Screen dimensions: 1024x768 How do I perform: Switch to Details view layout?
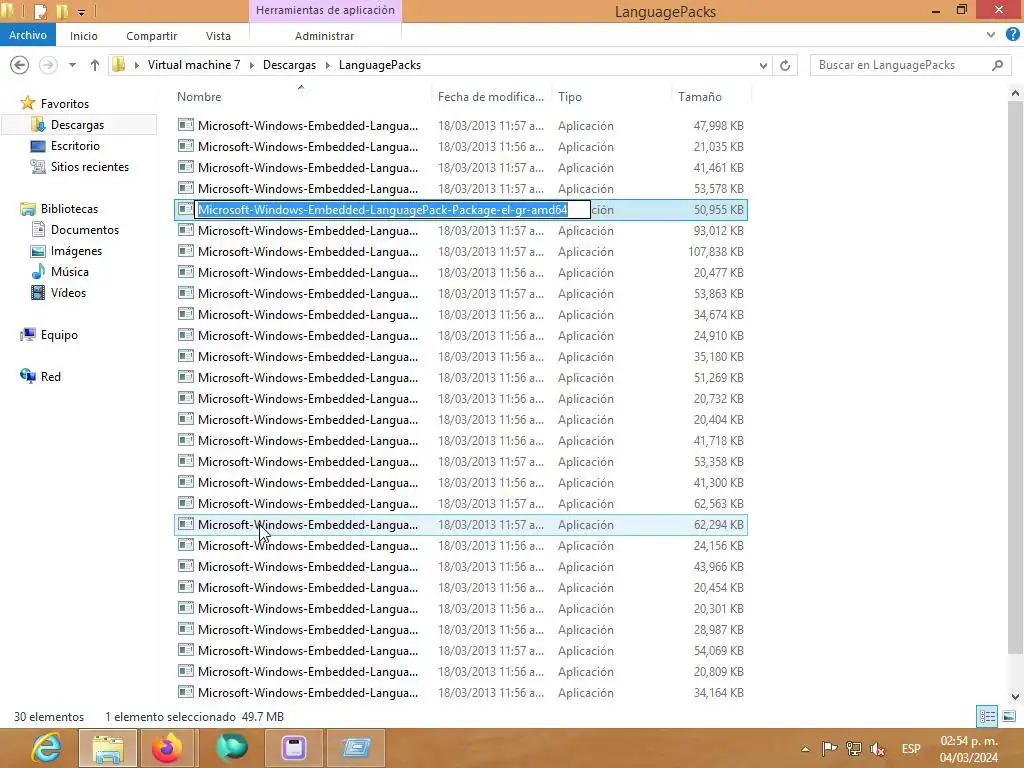[987, 716]
